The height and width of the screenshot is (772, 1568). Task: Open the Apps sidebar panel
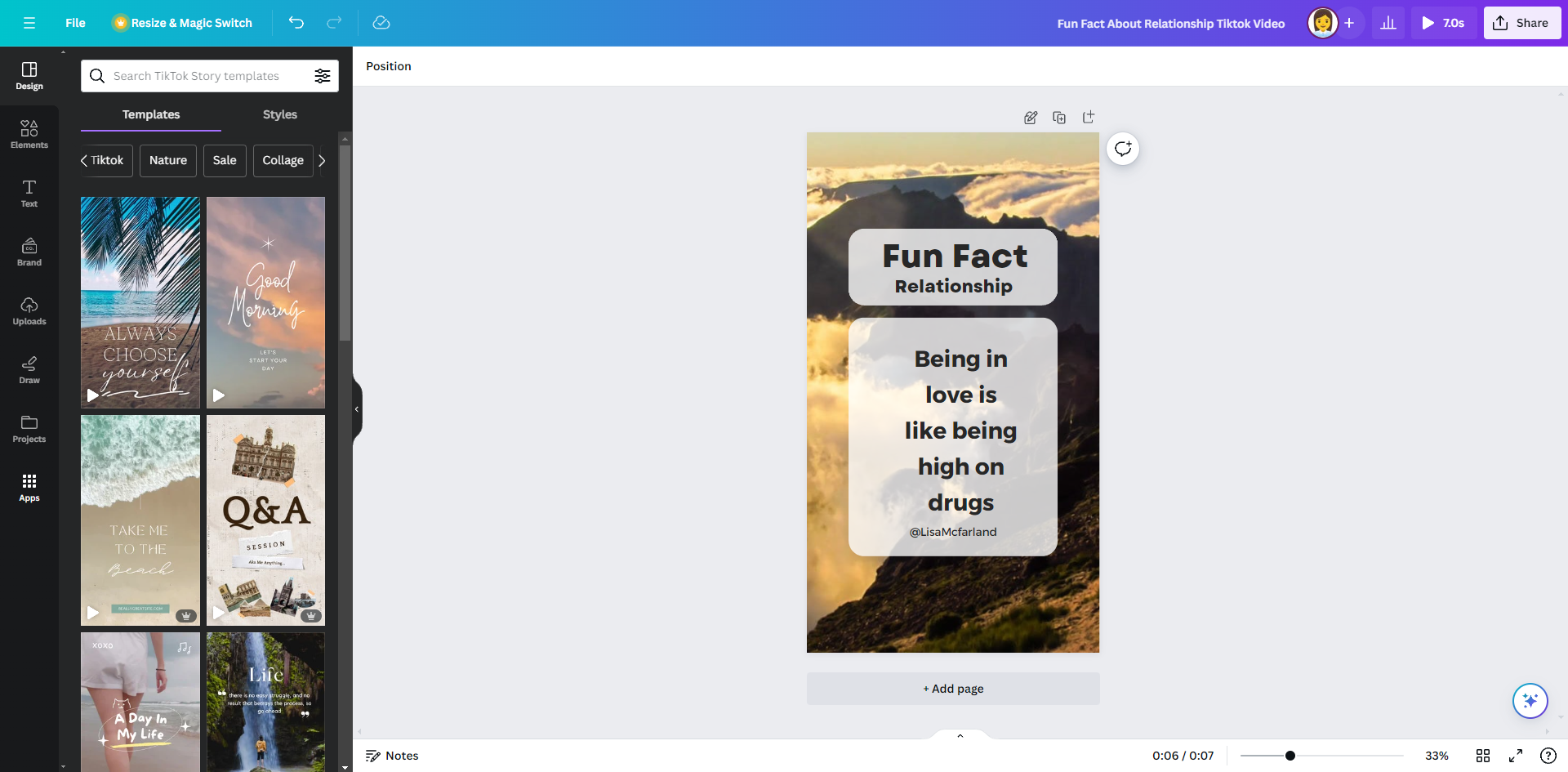tap(29, 488)
